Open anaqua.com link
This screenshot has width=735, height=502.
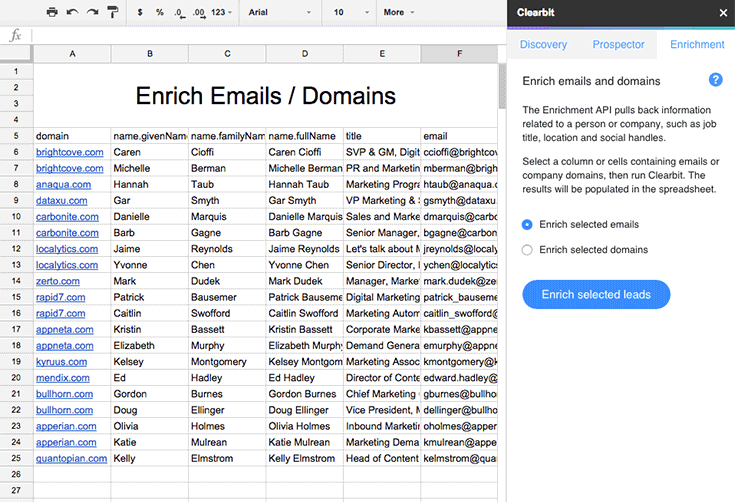[63, 185]
